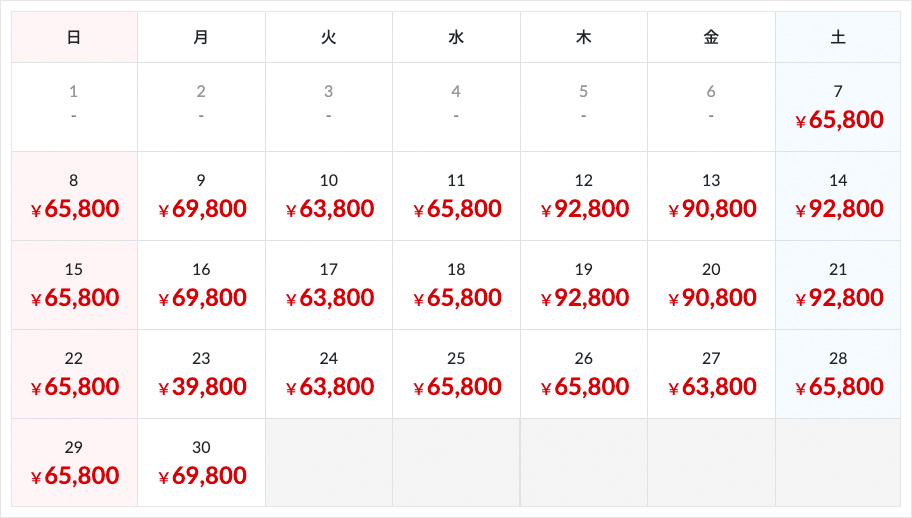
Task: Click the 日 Sunday column header
Action: 74,37
